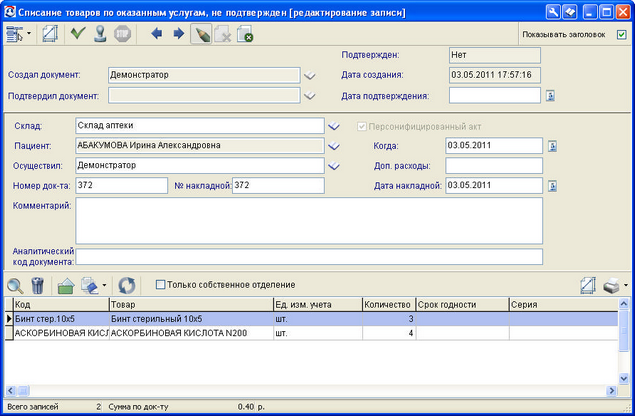Screen dimensions: 635x416
Task: Open the form actions menu icon
Action: [x=14, y=34]
